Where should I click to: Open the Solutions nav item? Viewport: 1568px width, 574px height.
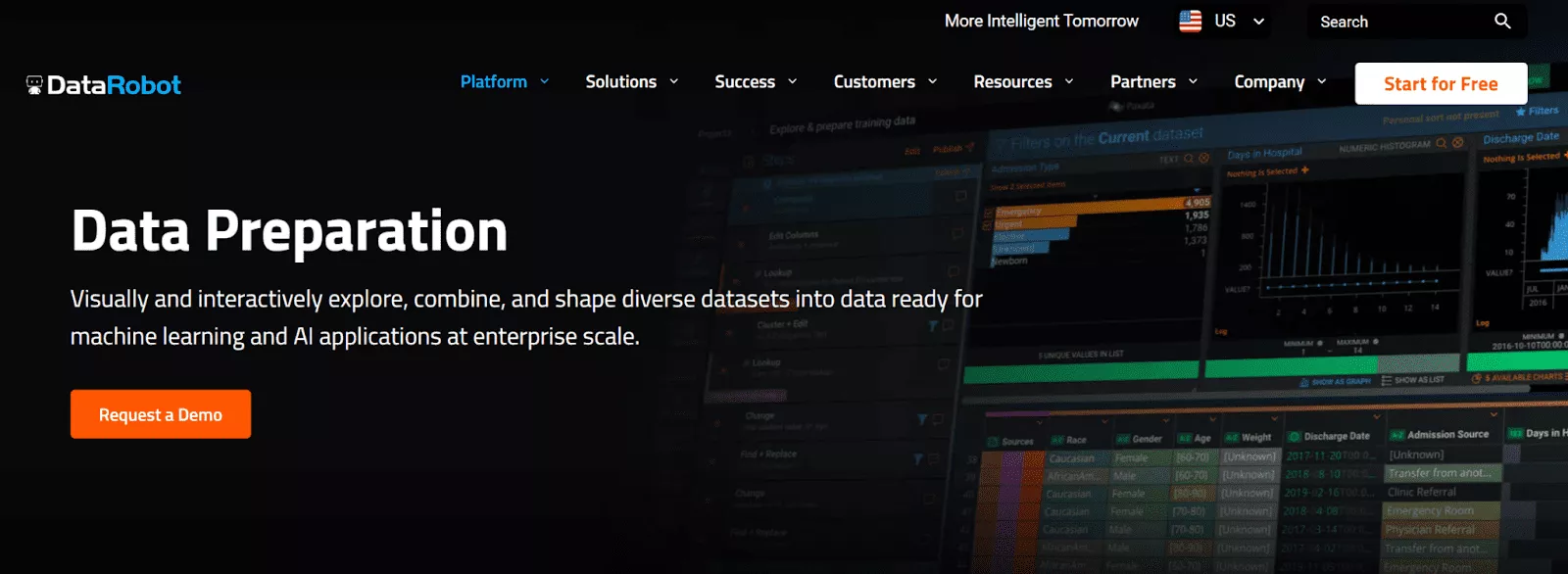[x=621, y=82]
